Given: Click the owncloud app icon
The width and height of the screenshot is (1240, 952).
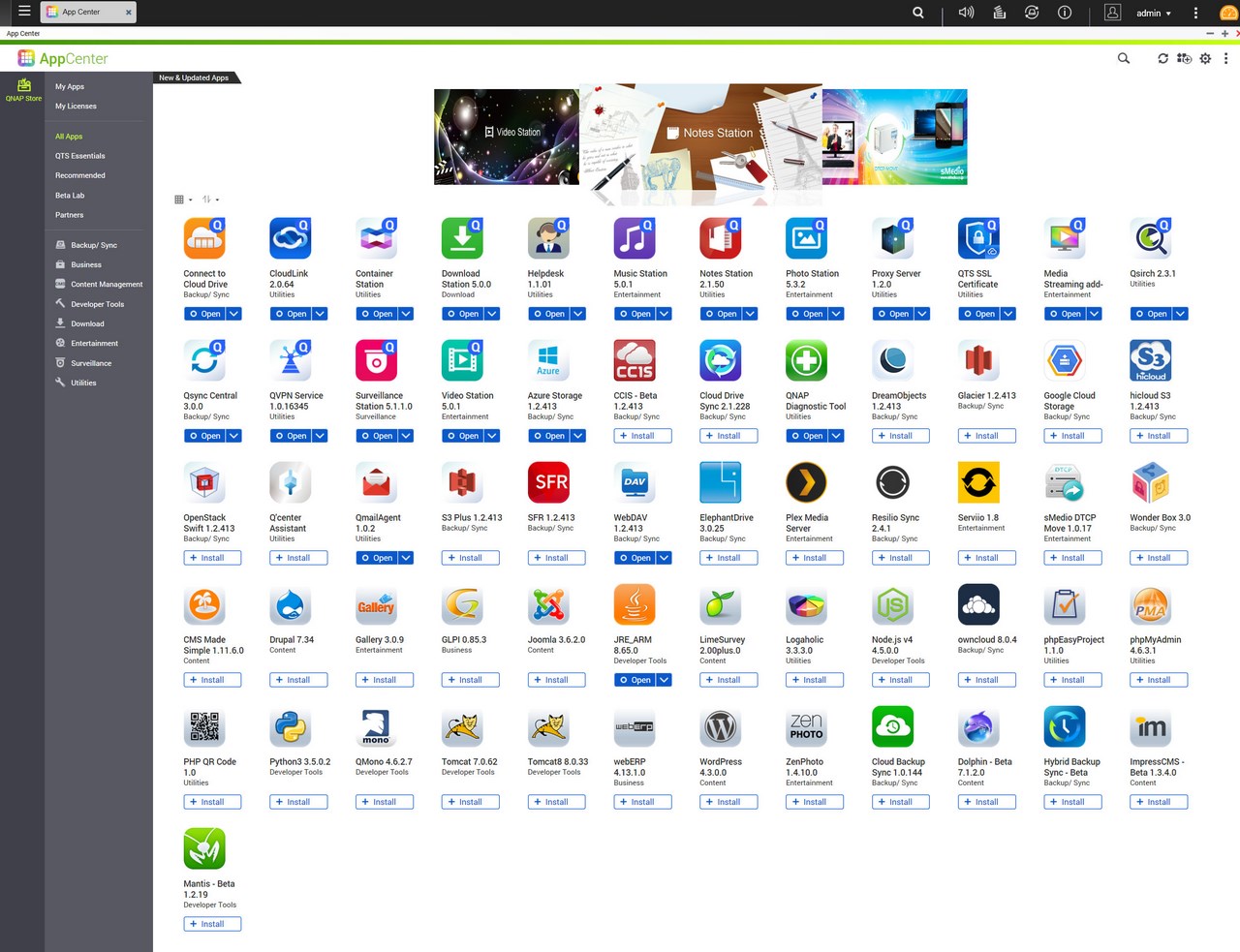Looking at the screenshot, I should coord(979,604).
